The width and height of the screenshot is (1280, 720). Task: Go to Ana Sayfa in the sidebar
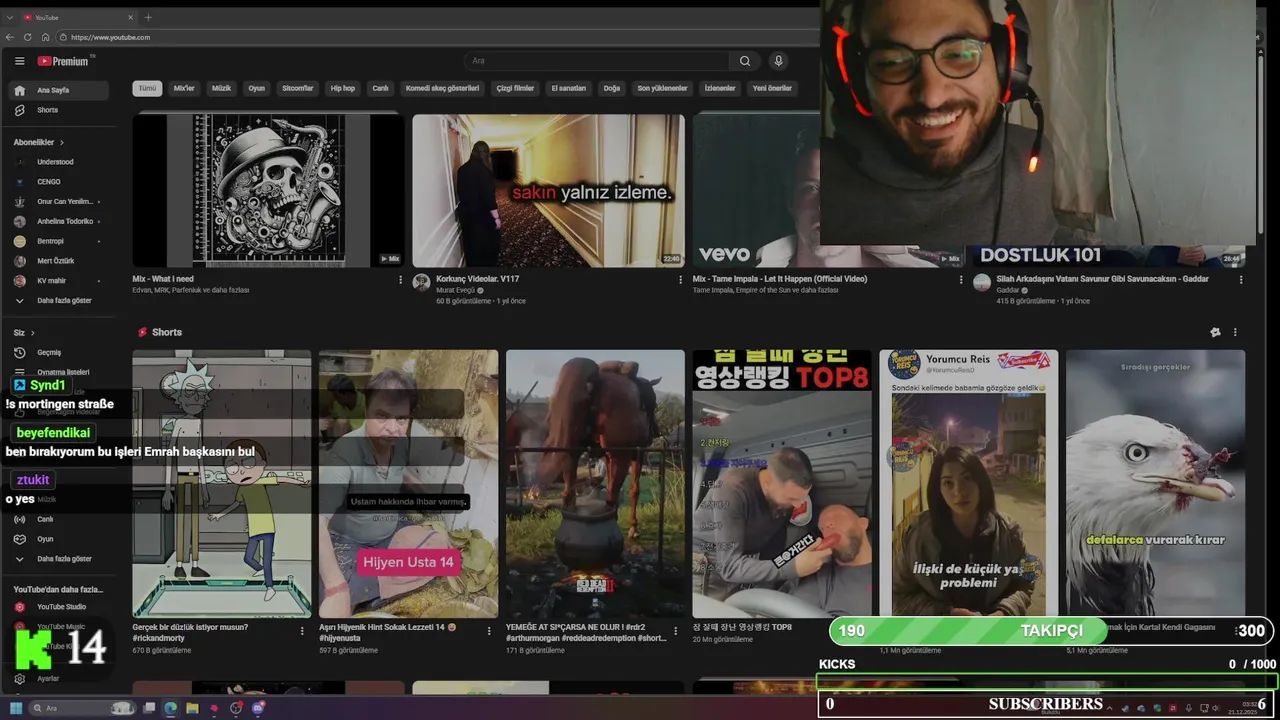pos(59,90)
